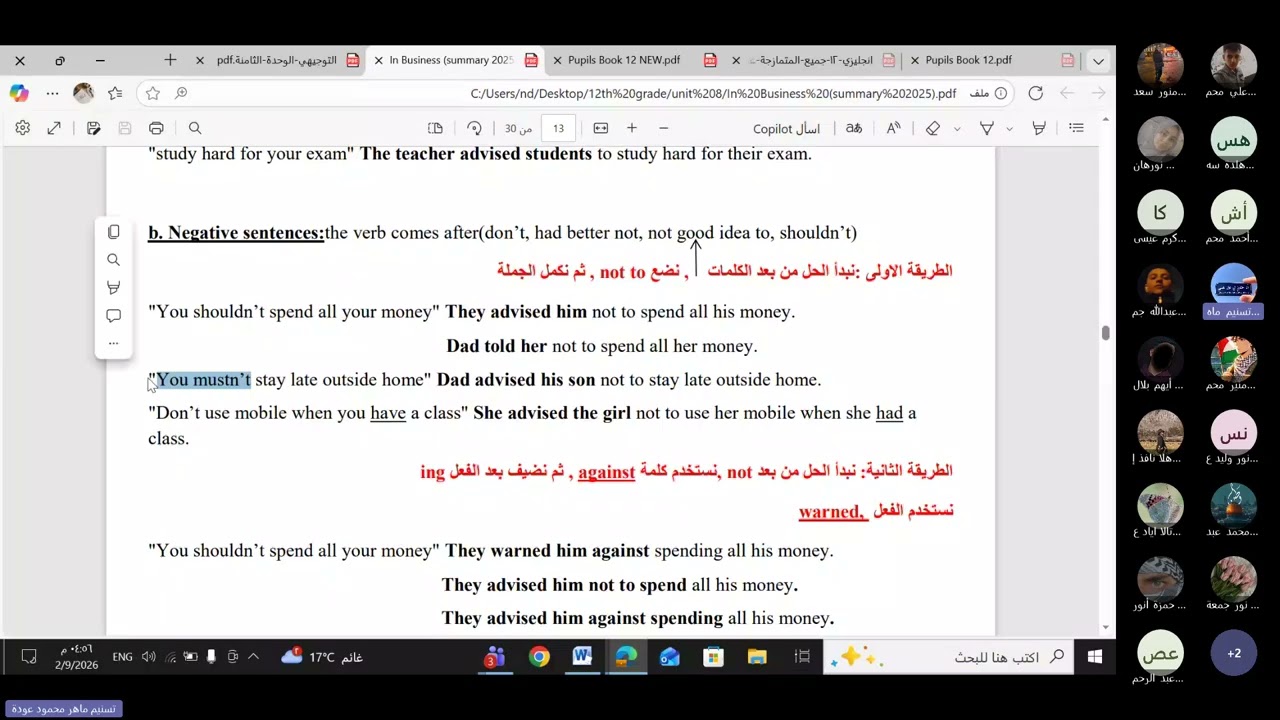Viewport: 1280px width, 720px height.
Task: Open a new browser tab
Action: click(x=170, y=60)
